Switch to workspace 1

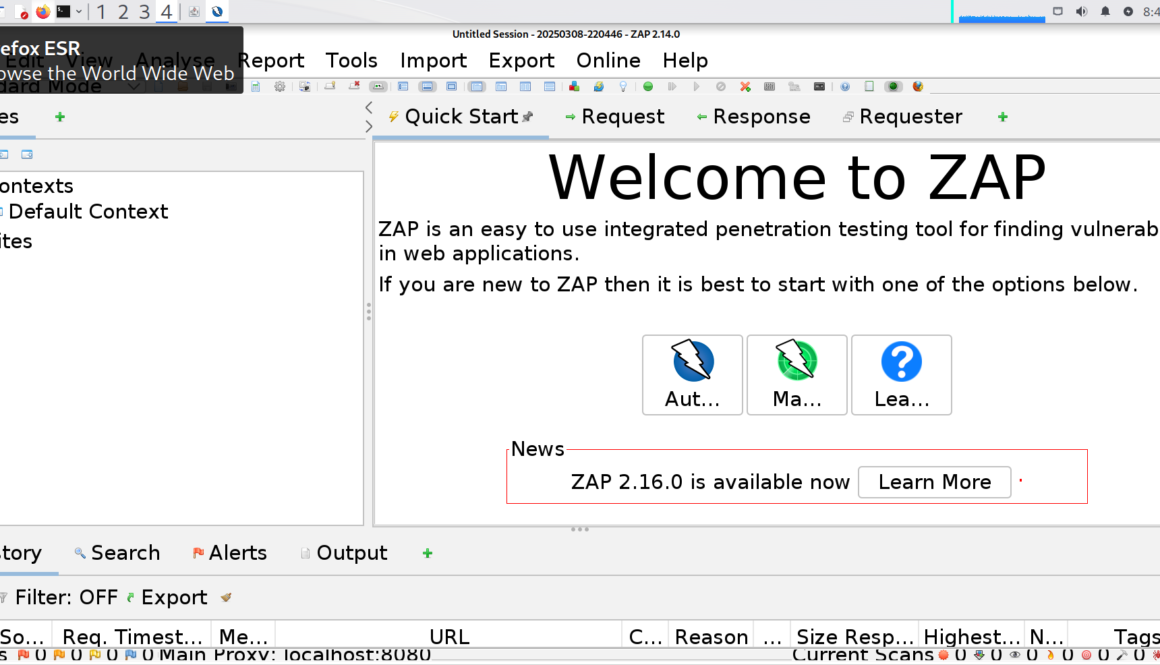coord(101,11)
